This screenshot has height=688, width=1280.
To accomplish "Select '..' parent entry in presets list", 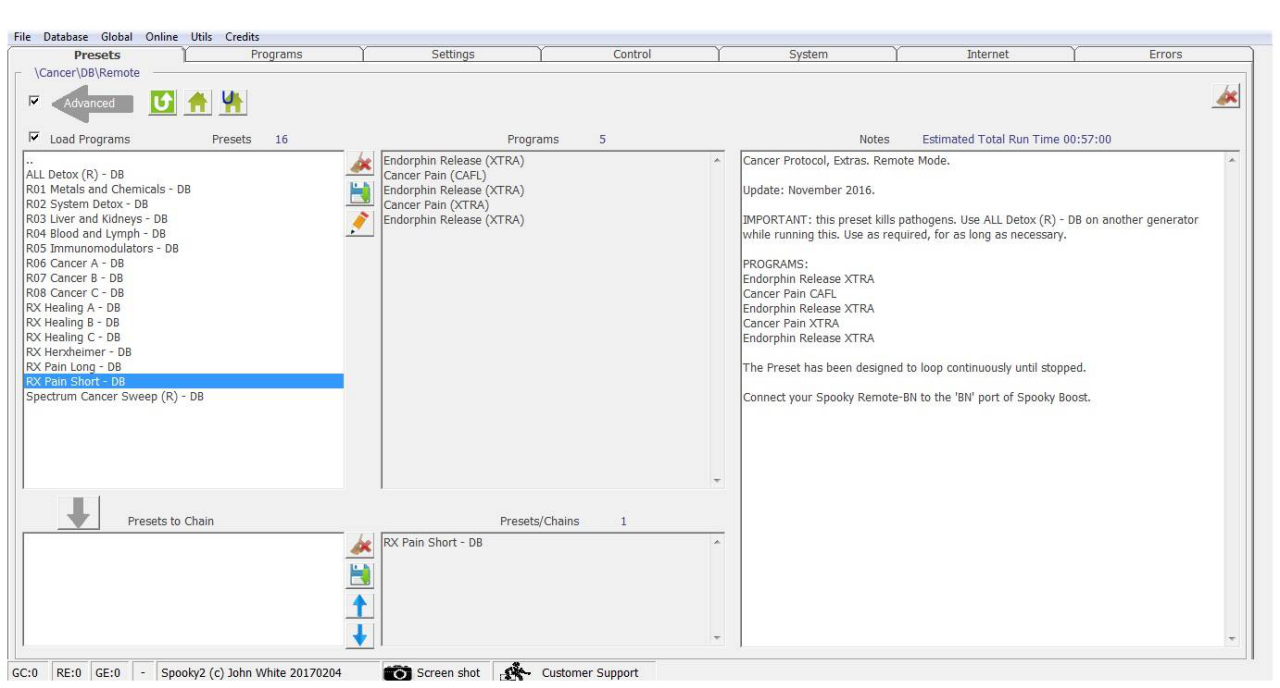I will click(183, 161).
